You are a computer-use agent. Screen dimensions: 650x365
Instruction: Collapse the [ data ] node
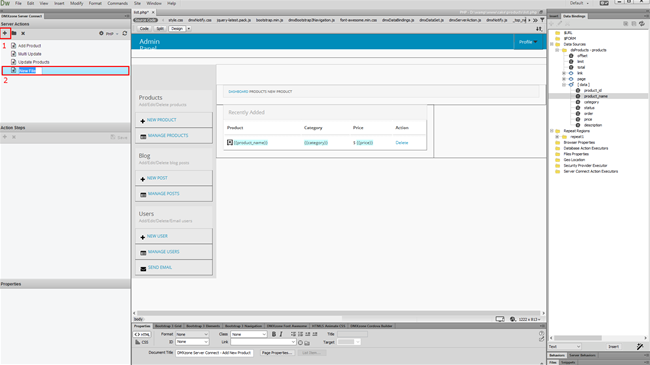pos(564,85)
